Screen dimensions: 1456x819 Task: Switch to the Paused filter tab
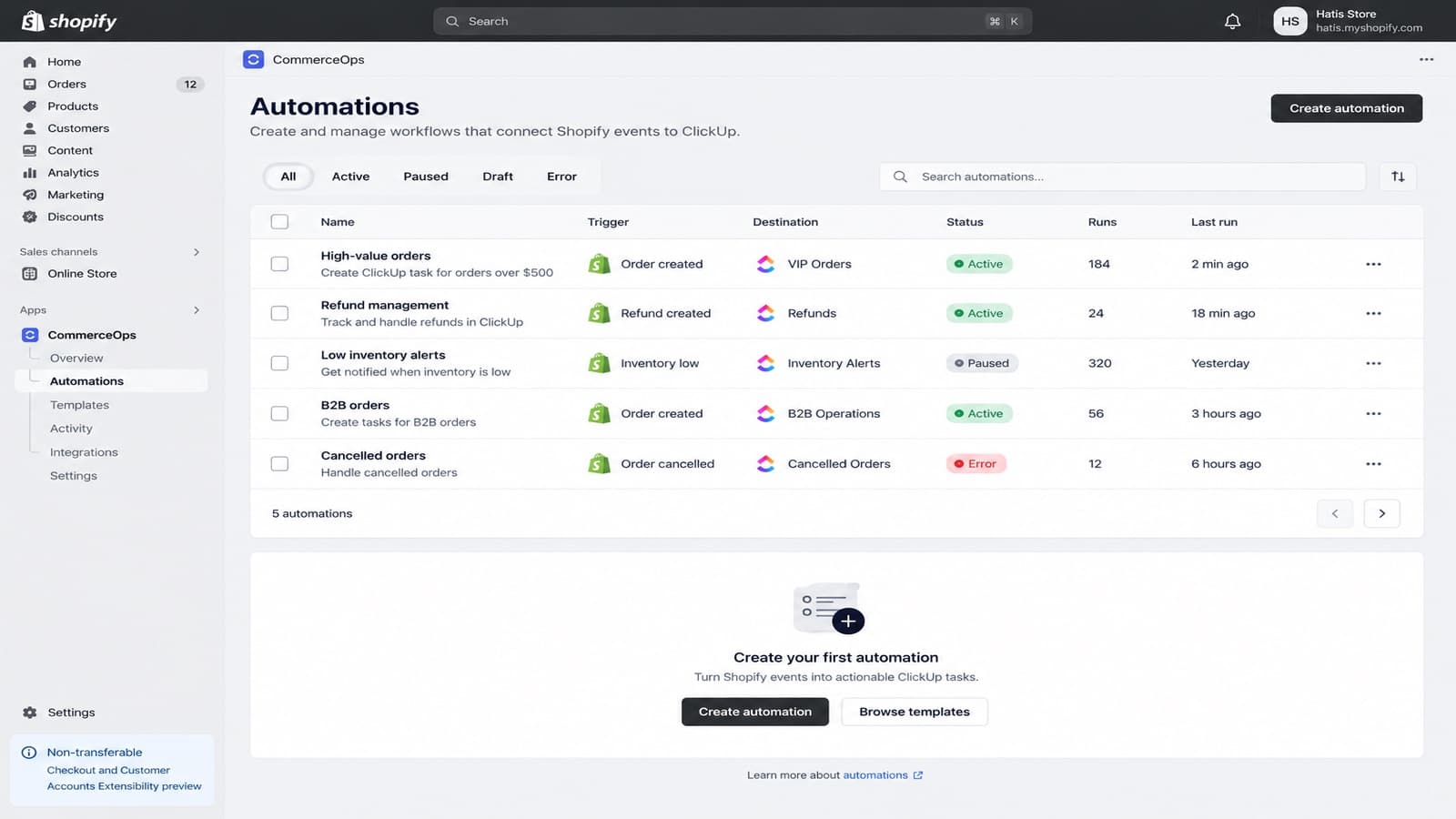(426, 177)
